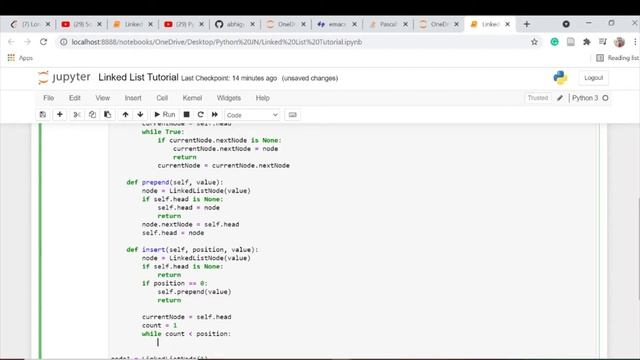Open the Chrome profile avatar
Image resolution: width=640 pixels, height=360 pixels.
pos(619,42)
